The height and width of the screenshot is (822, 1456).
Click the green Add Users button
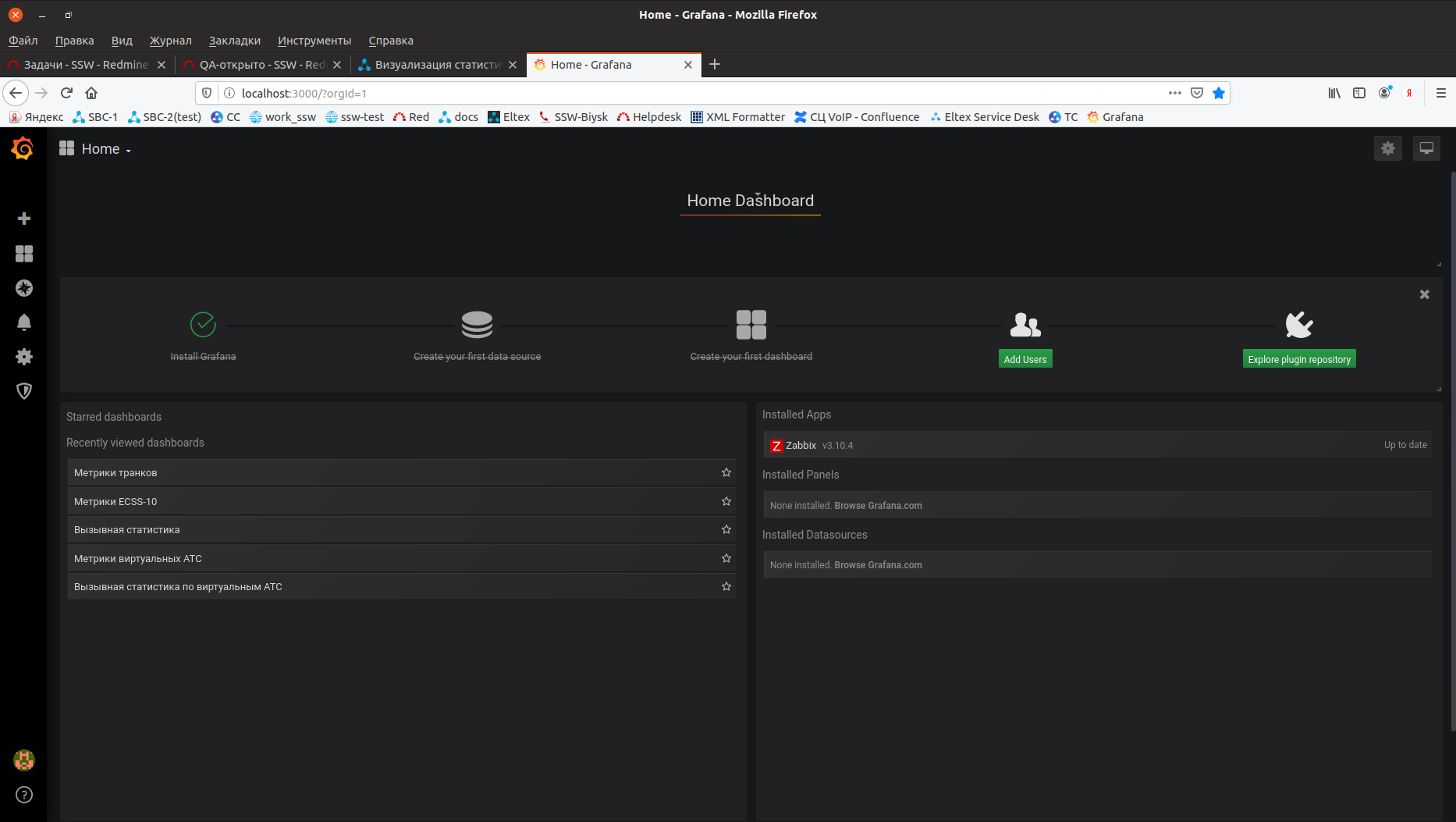point(1025,359)
